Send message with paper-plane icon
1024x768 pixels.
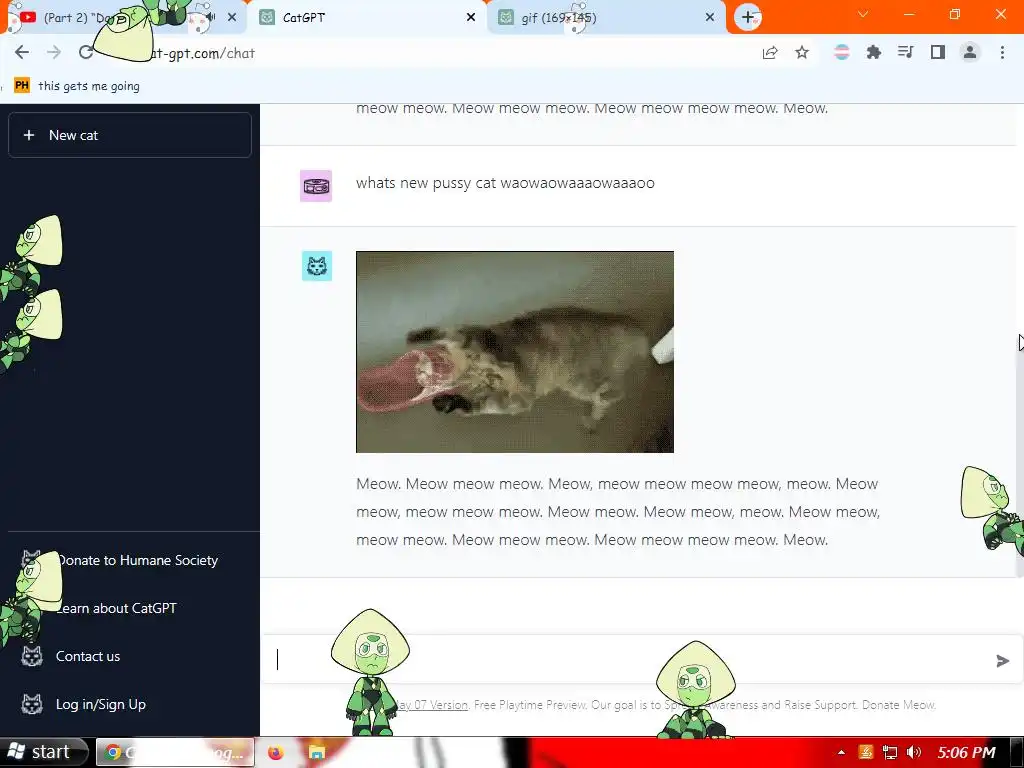pos(1002,661)
